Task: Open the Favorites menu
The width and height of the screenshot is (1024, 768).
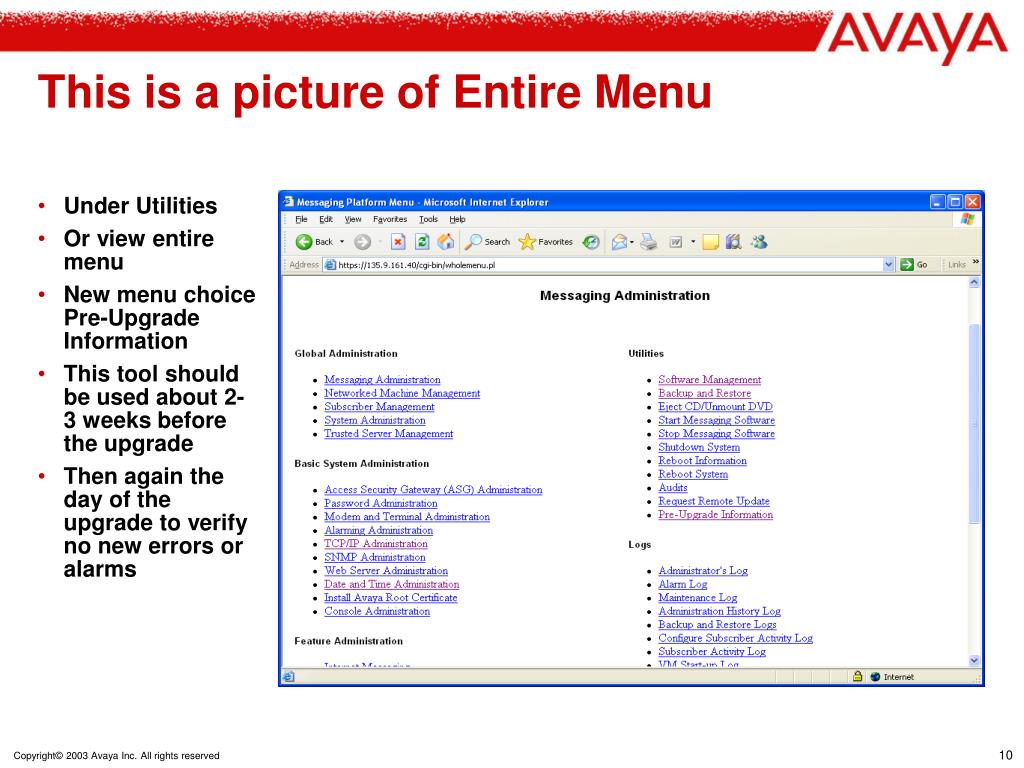Action: (390, 219)
